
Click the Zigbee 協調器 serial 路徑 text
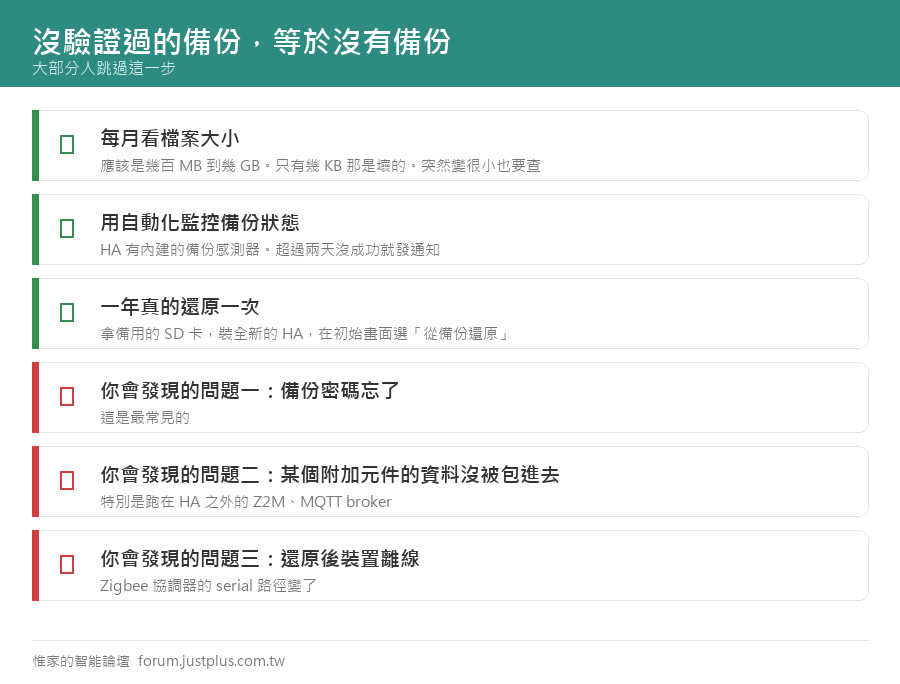(208, 586)
